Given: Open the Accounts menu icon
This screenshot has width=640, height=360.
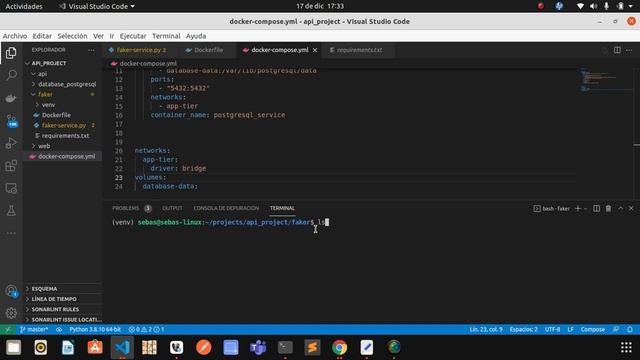Looking at the screenshot, I should click(11, 291).
